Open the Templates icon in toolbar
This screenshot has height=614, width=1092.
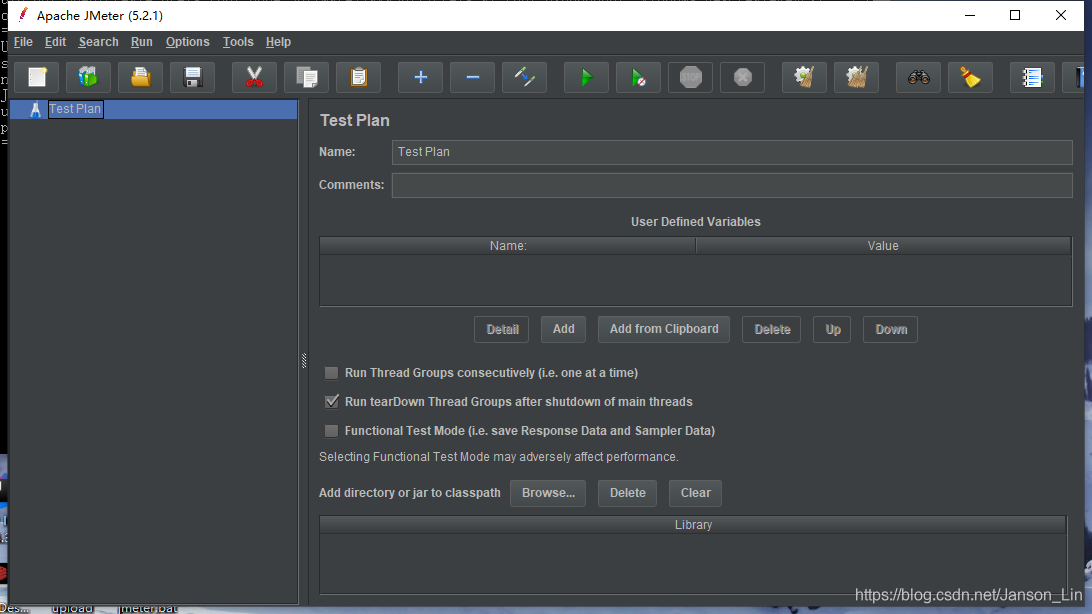pos(88,77)
